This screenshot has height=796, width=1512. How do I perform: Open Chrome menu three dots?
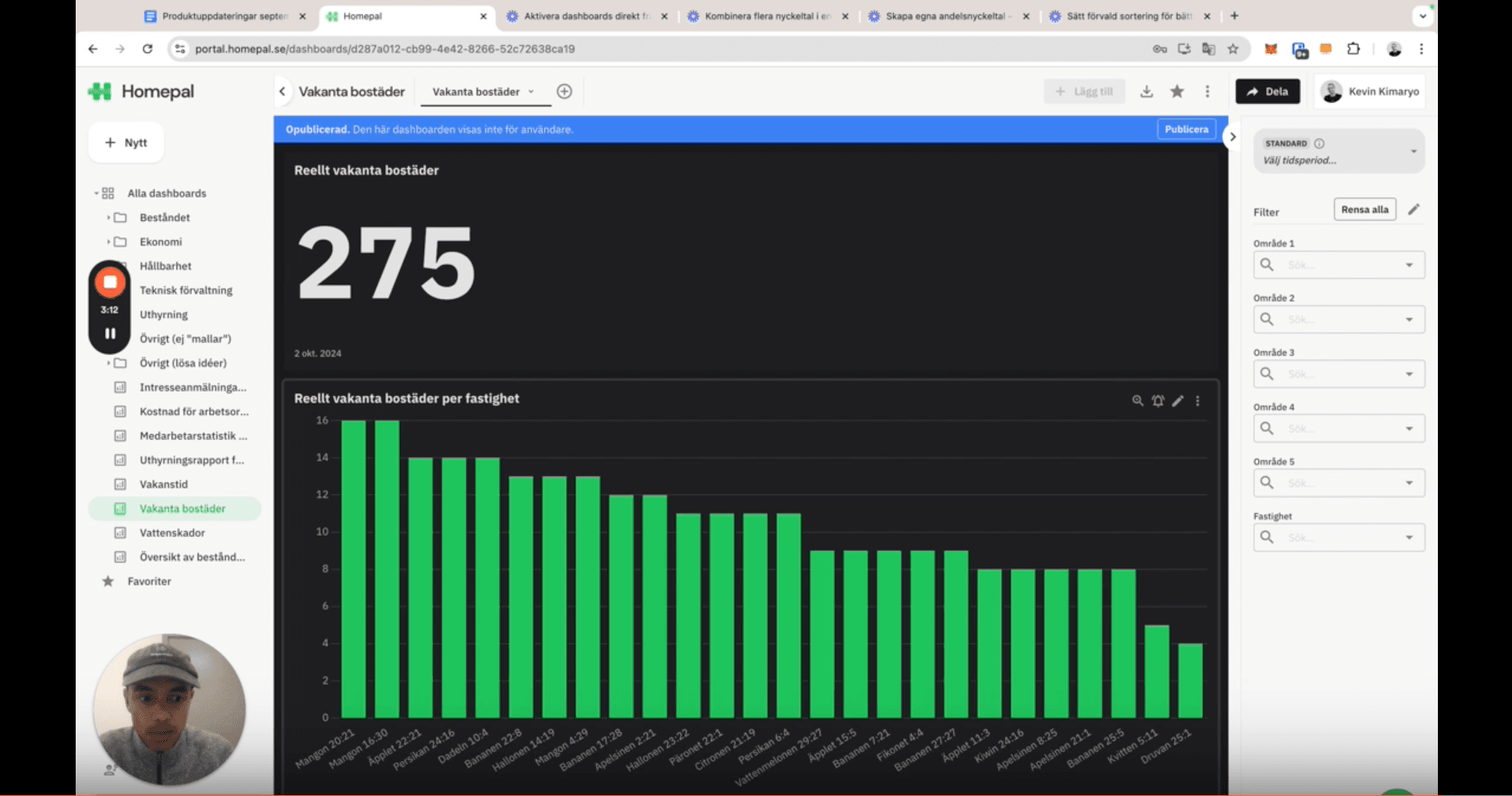coord(1421,49)
